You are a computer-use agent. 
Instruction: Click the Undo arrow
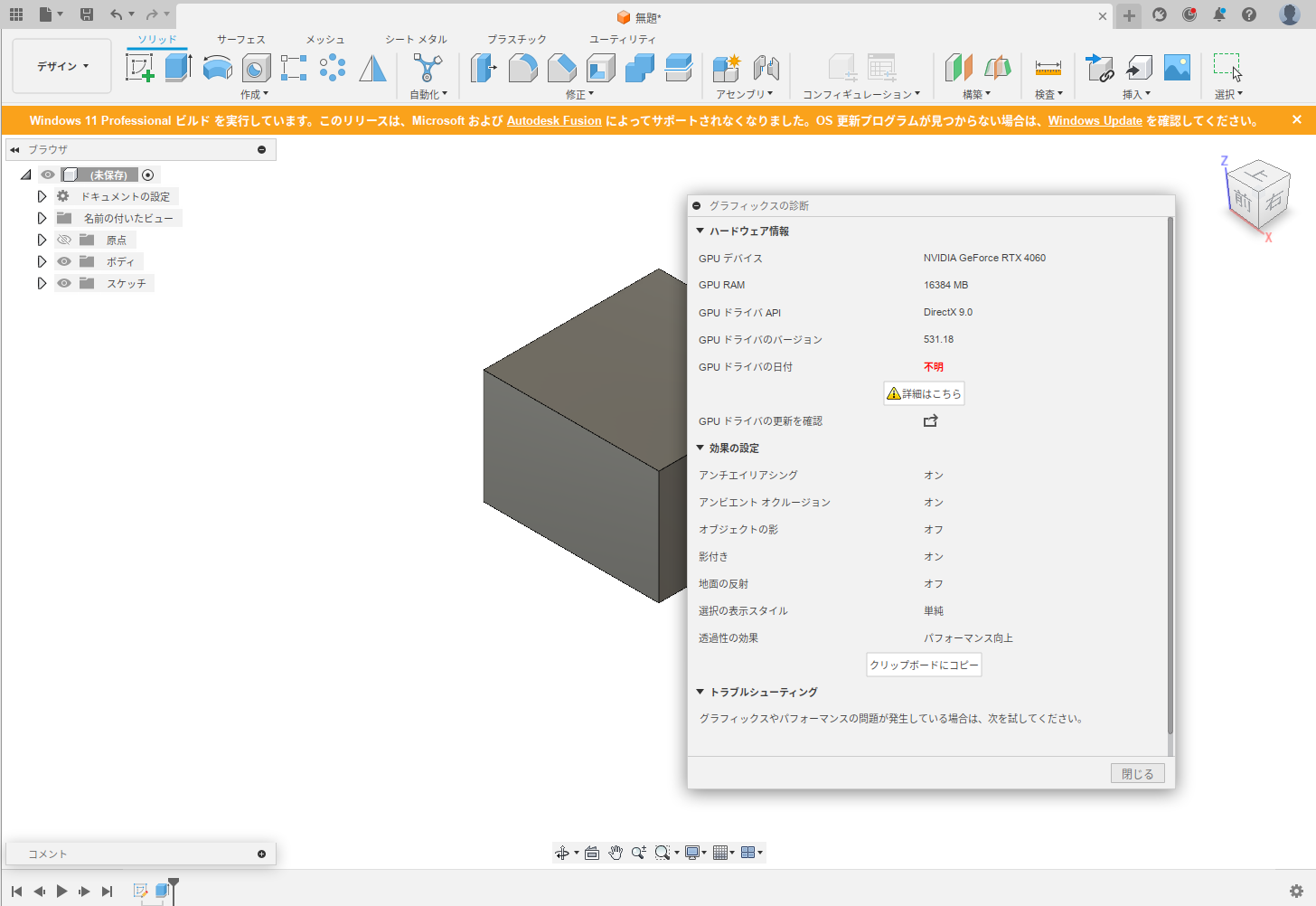116,14
